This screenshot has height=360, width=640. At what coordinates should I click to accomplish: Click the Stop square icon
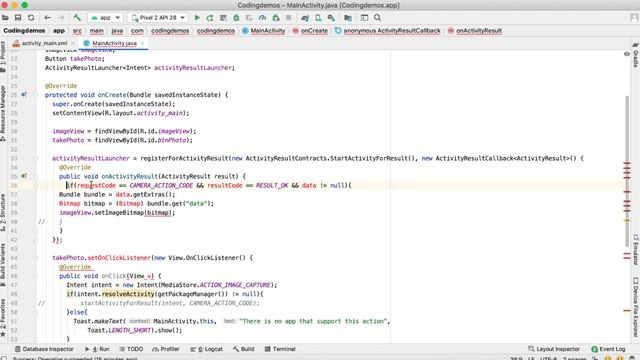point(289,18)
